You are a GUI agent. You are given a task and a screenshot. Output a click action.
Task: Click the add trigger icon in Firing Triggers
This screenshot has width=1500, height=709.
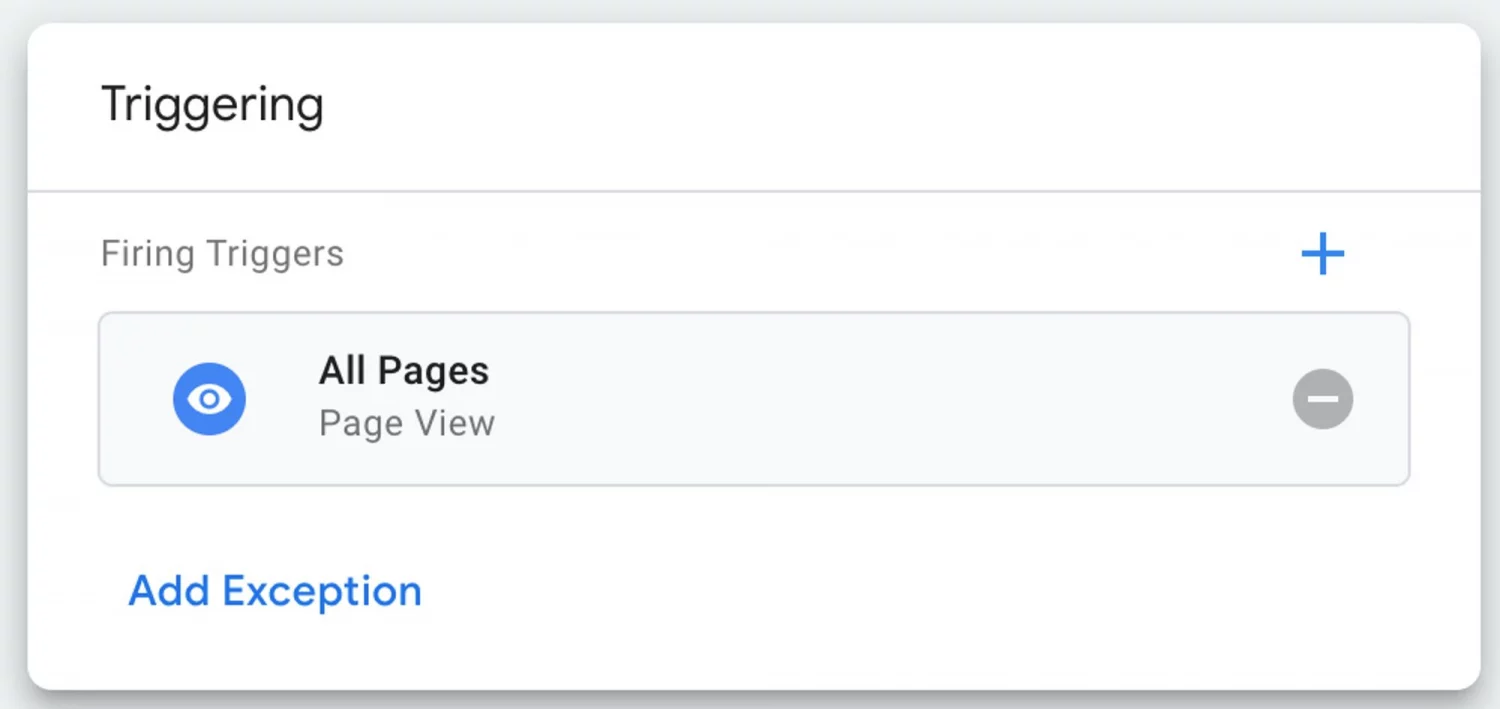[1322, 254]
